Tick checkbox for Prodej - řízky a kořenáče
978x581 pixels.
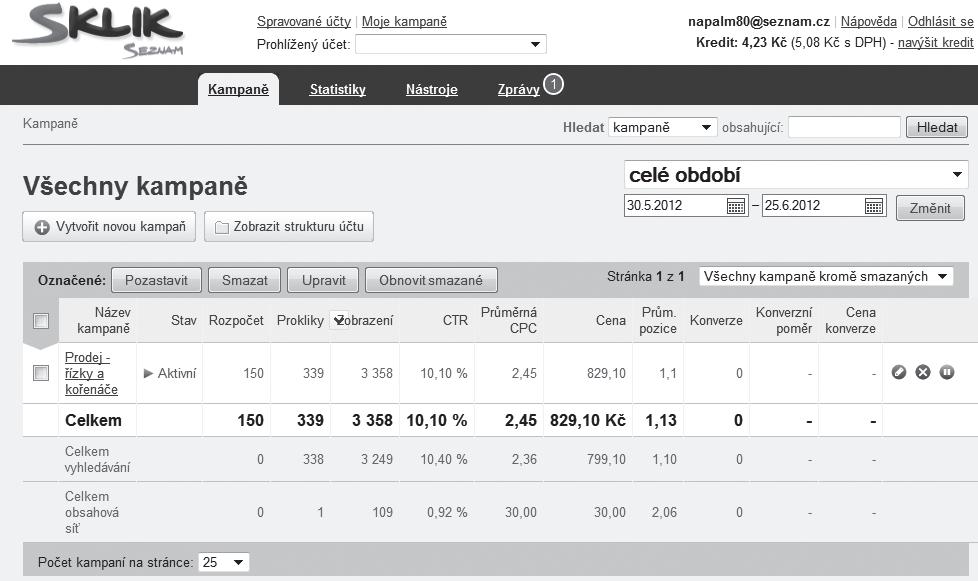pyautogui.click(x=41, y=373)
